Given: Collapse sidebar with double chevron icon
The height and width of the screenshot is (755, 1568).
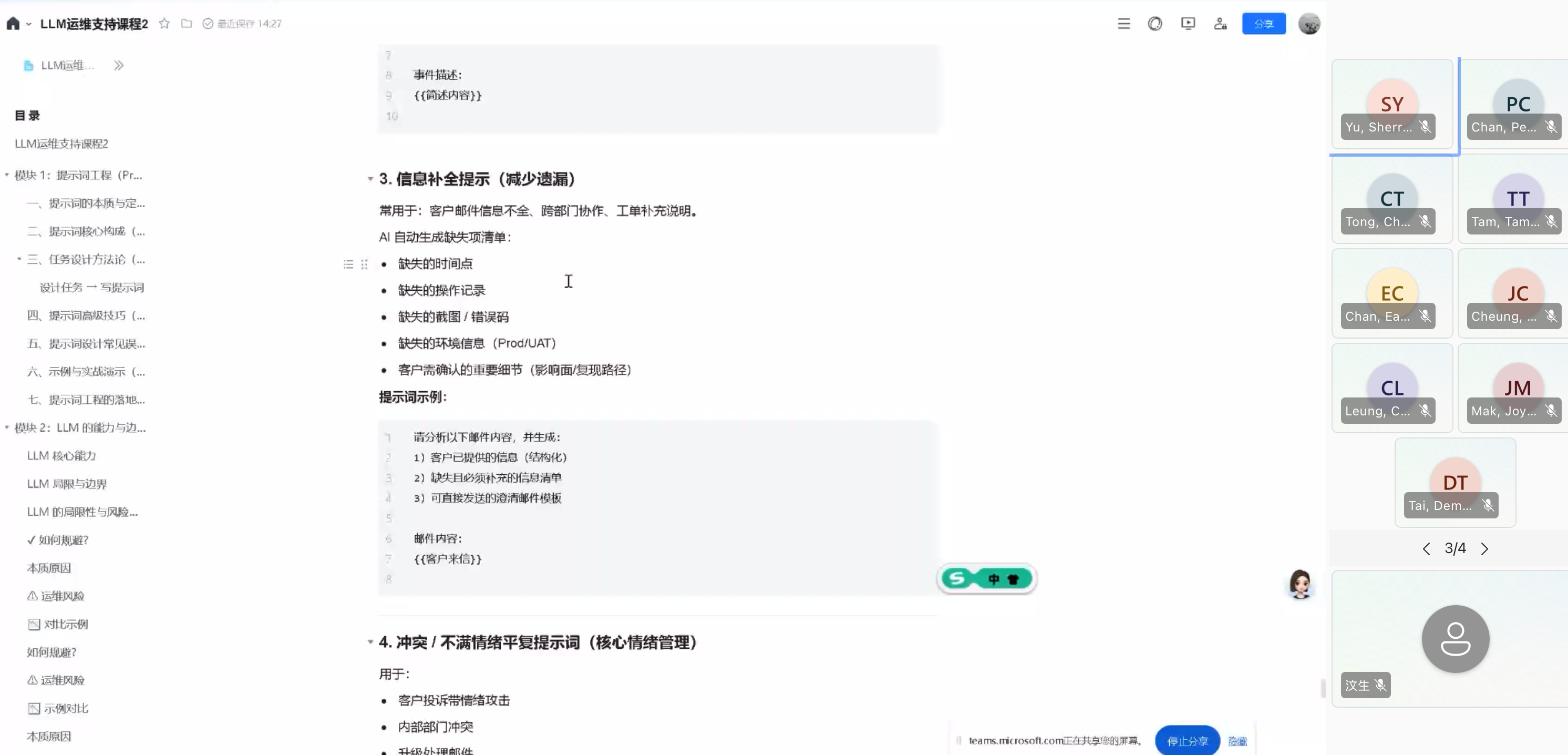Looking at the screenshot, I should click(x=119, y=65).
